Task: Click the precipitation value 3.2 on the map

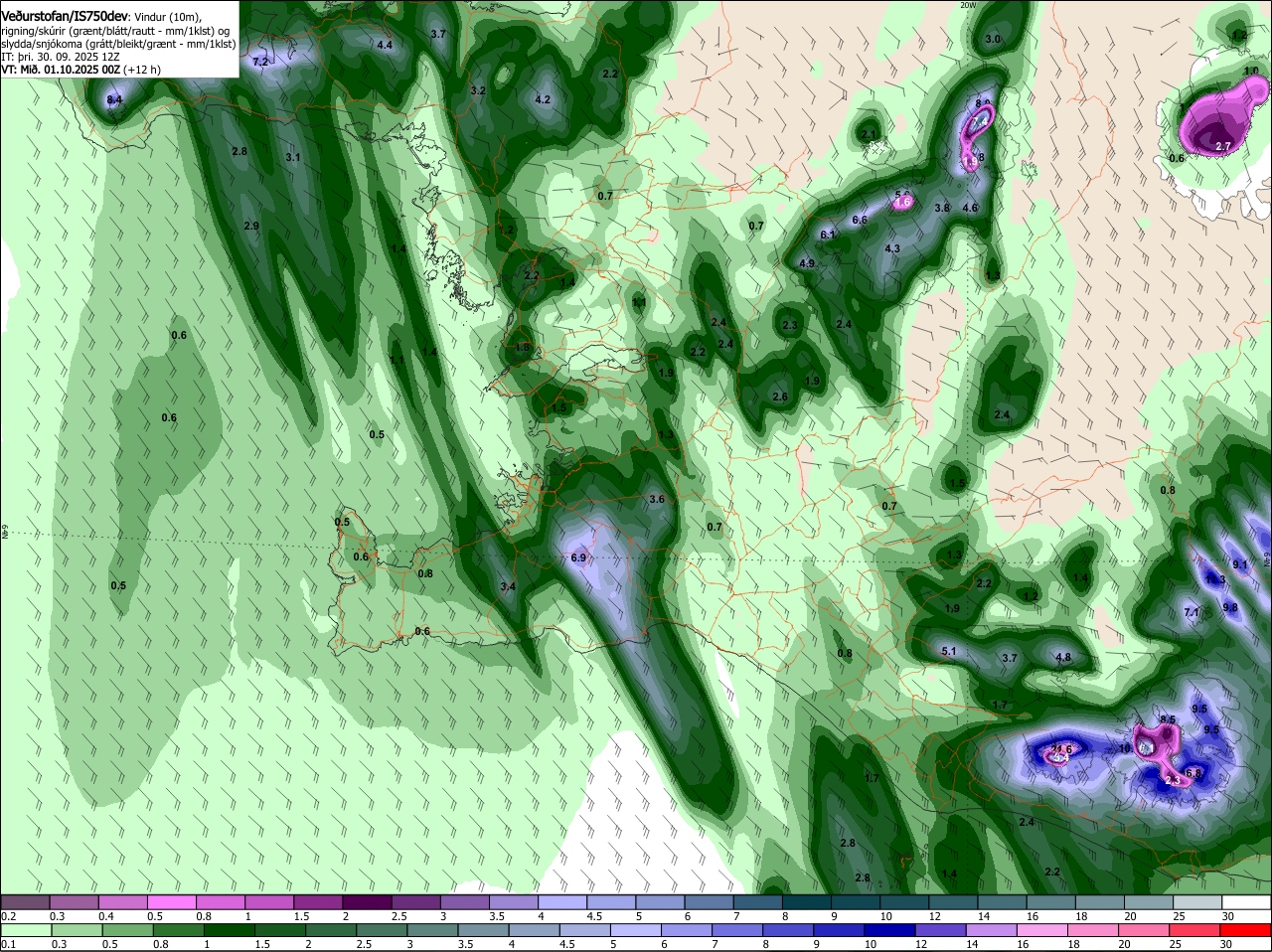Action: (x=478, y=90)
